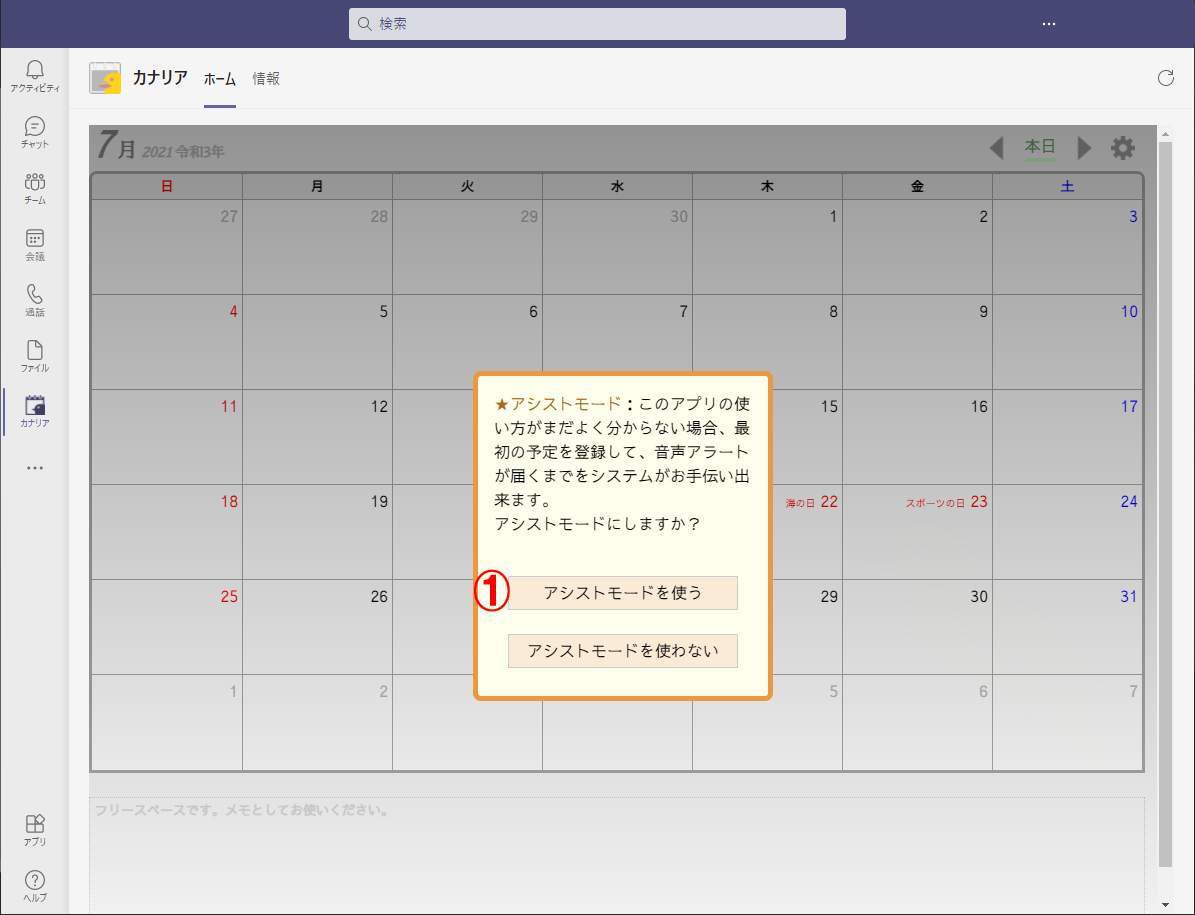1195x915 pixels.
Task: Select July 31 Saturday cell
Action: click(x=1068, y=627)
